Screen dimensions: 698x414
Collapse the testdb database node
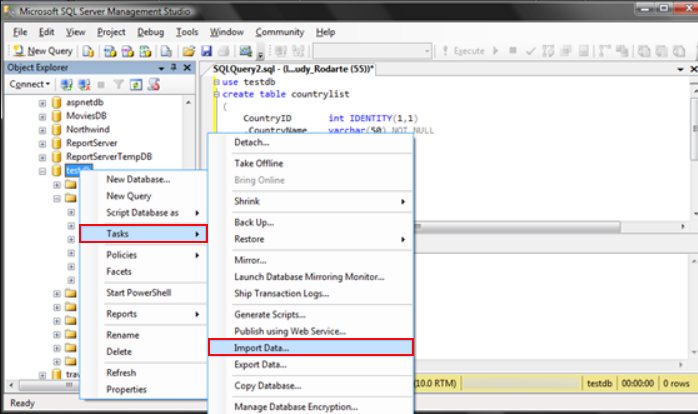coord(42,171)
